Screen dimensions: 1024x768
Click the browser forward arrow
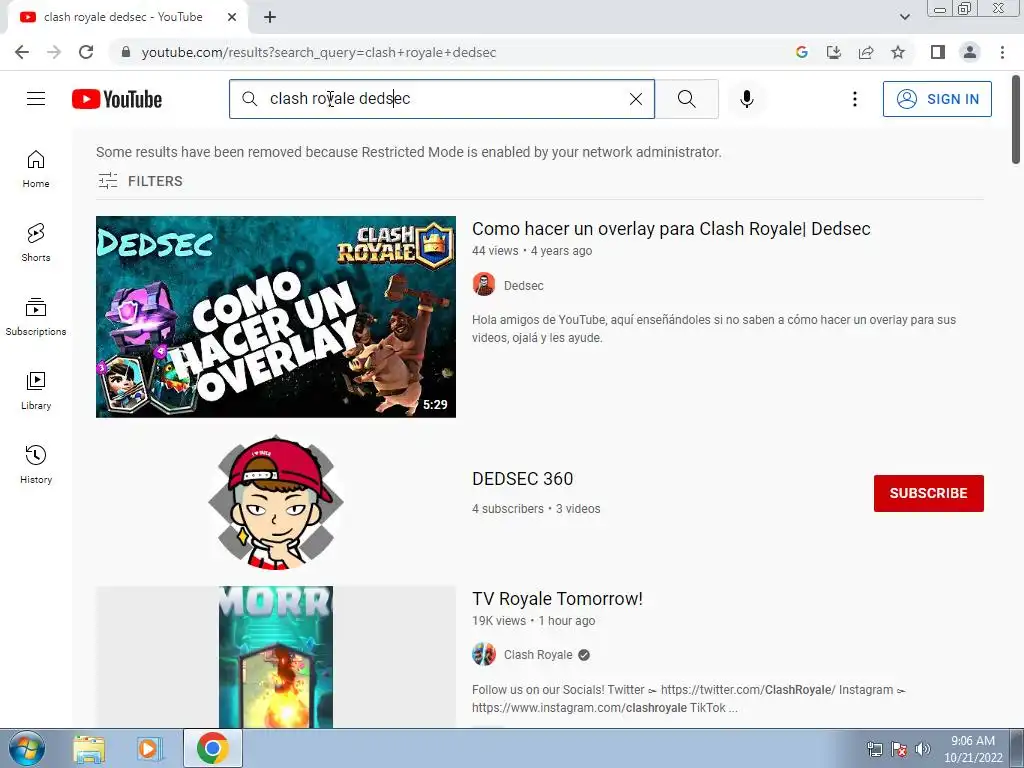[x=54, y=52]
